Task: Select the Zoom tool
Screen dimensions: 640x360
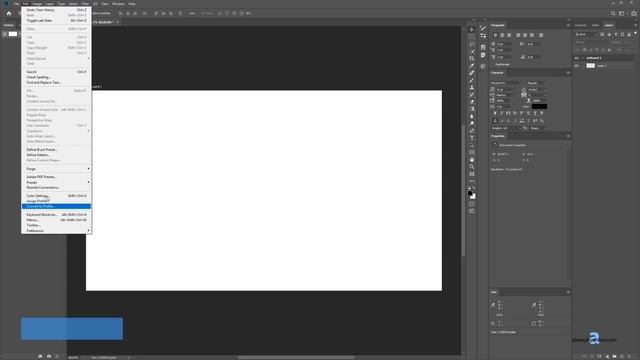Action: pos(471,167)
